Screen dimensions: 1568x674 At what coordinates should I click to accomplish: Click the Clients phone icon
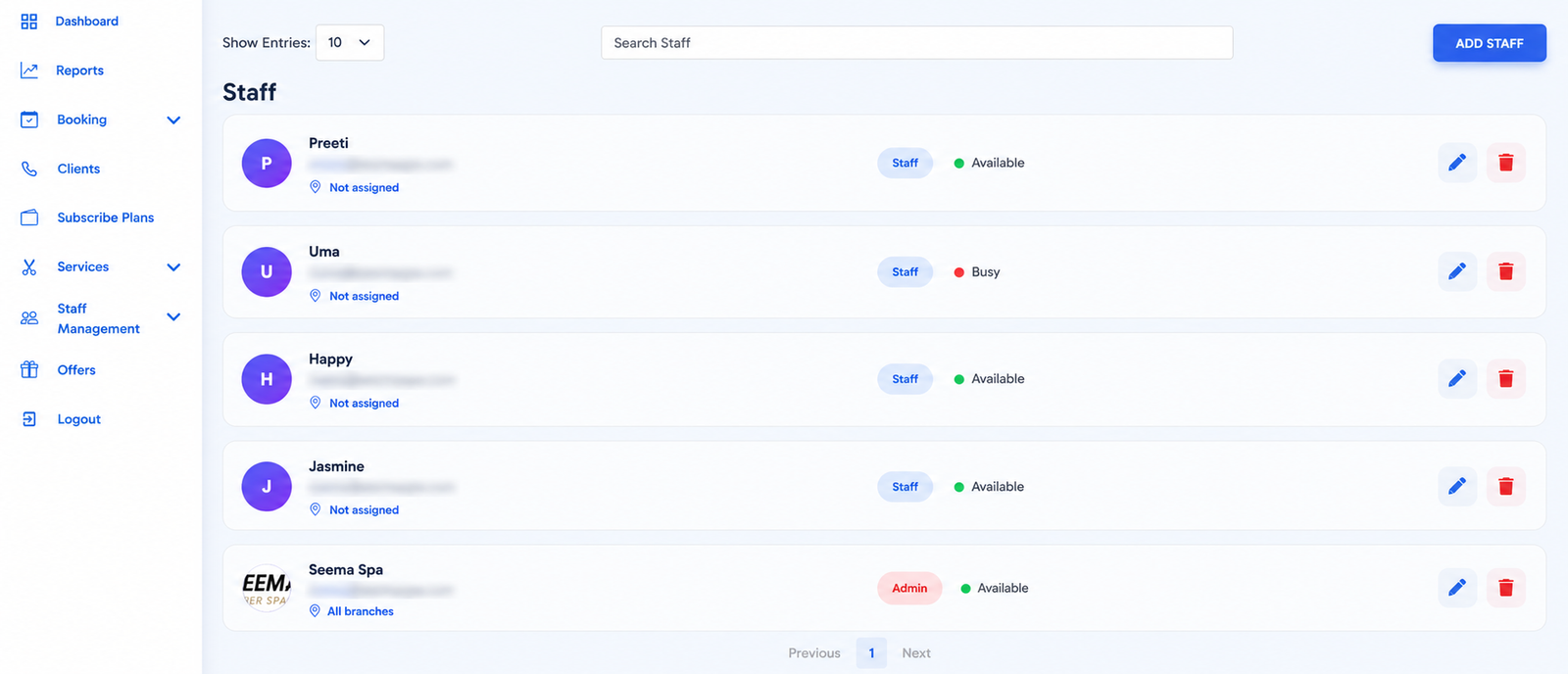tap(29, 168)
